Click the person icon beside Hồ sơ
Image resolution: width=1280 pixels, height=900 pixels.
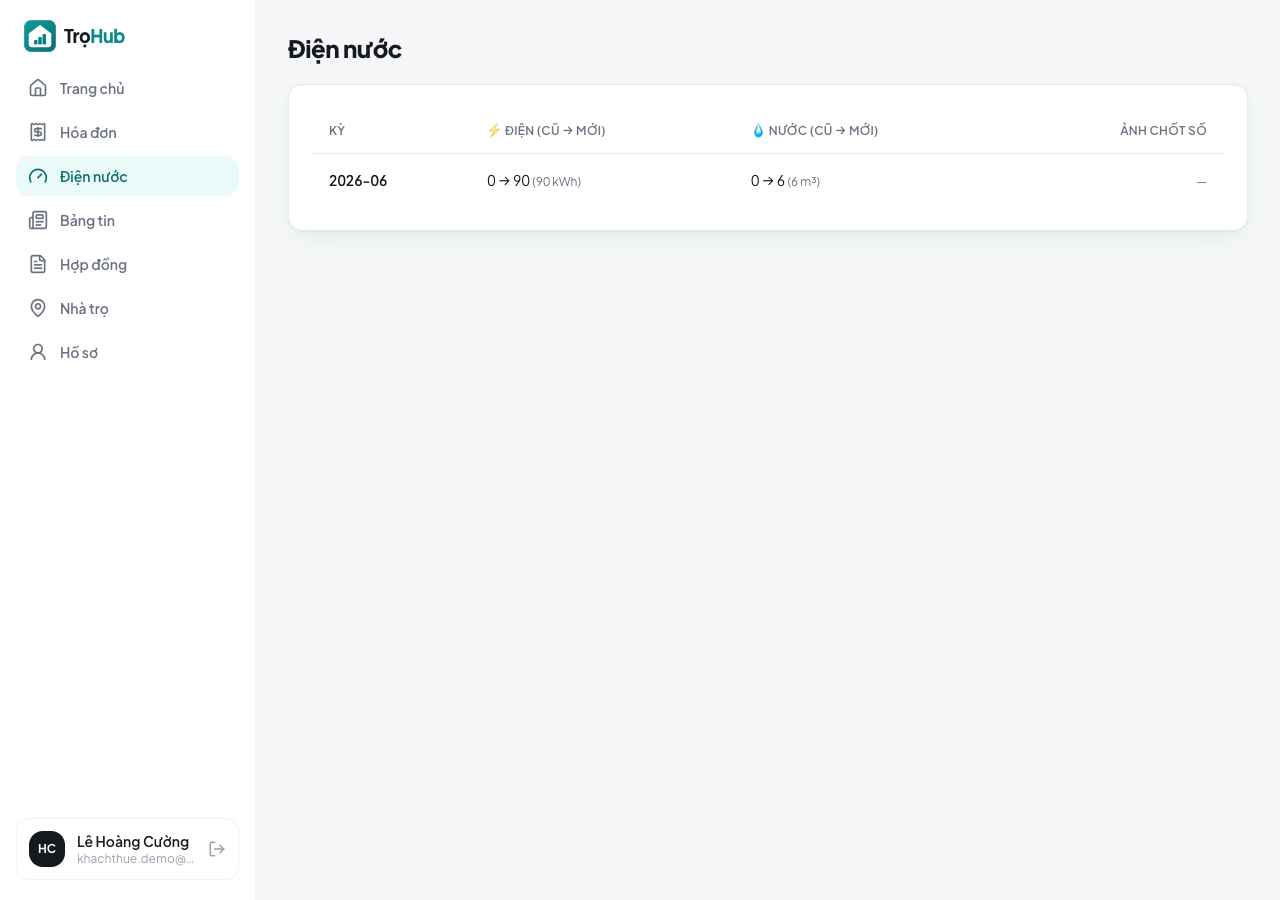tap(38, 352)
